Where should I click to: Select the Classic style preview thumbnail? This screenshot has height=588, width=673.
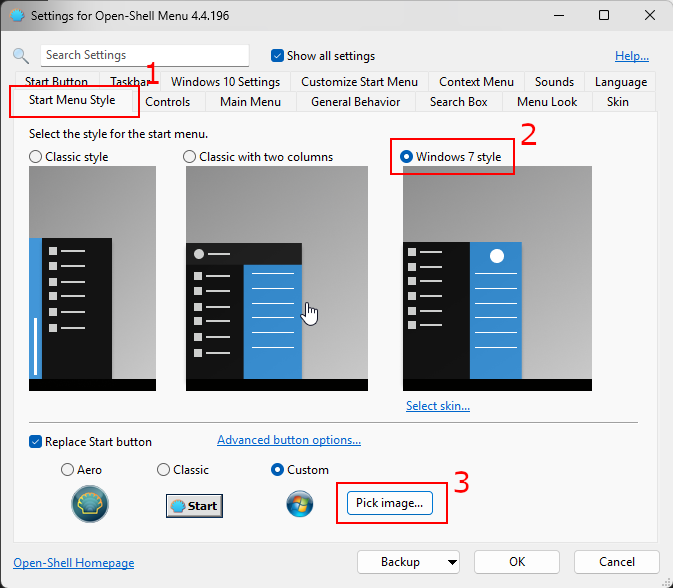click(92, 278)
